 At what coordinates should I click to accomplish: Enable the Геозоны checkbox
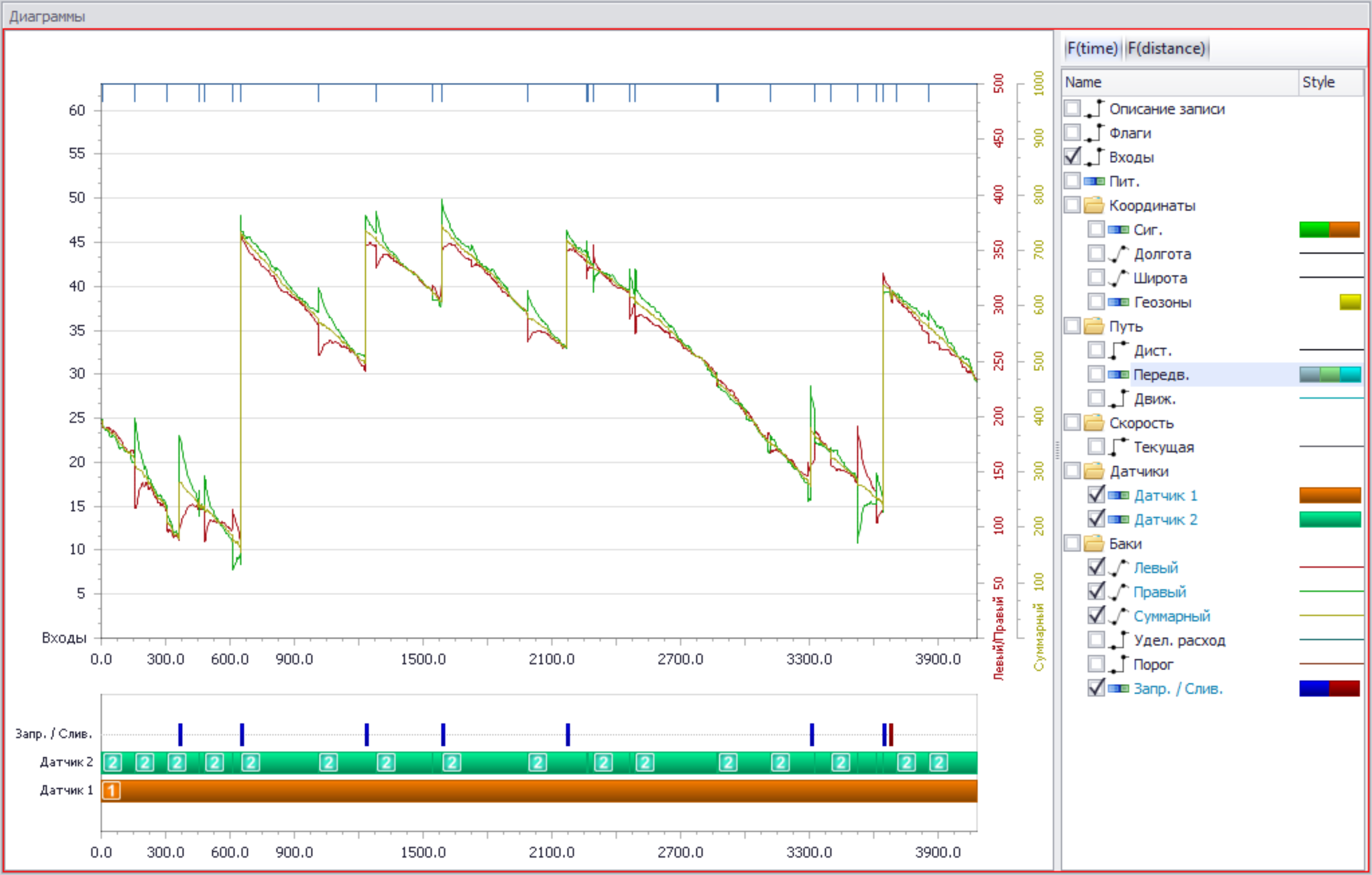pos(1096,301)
